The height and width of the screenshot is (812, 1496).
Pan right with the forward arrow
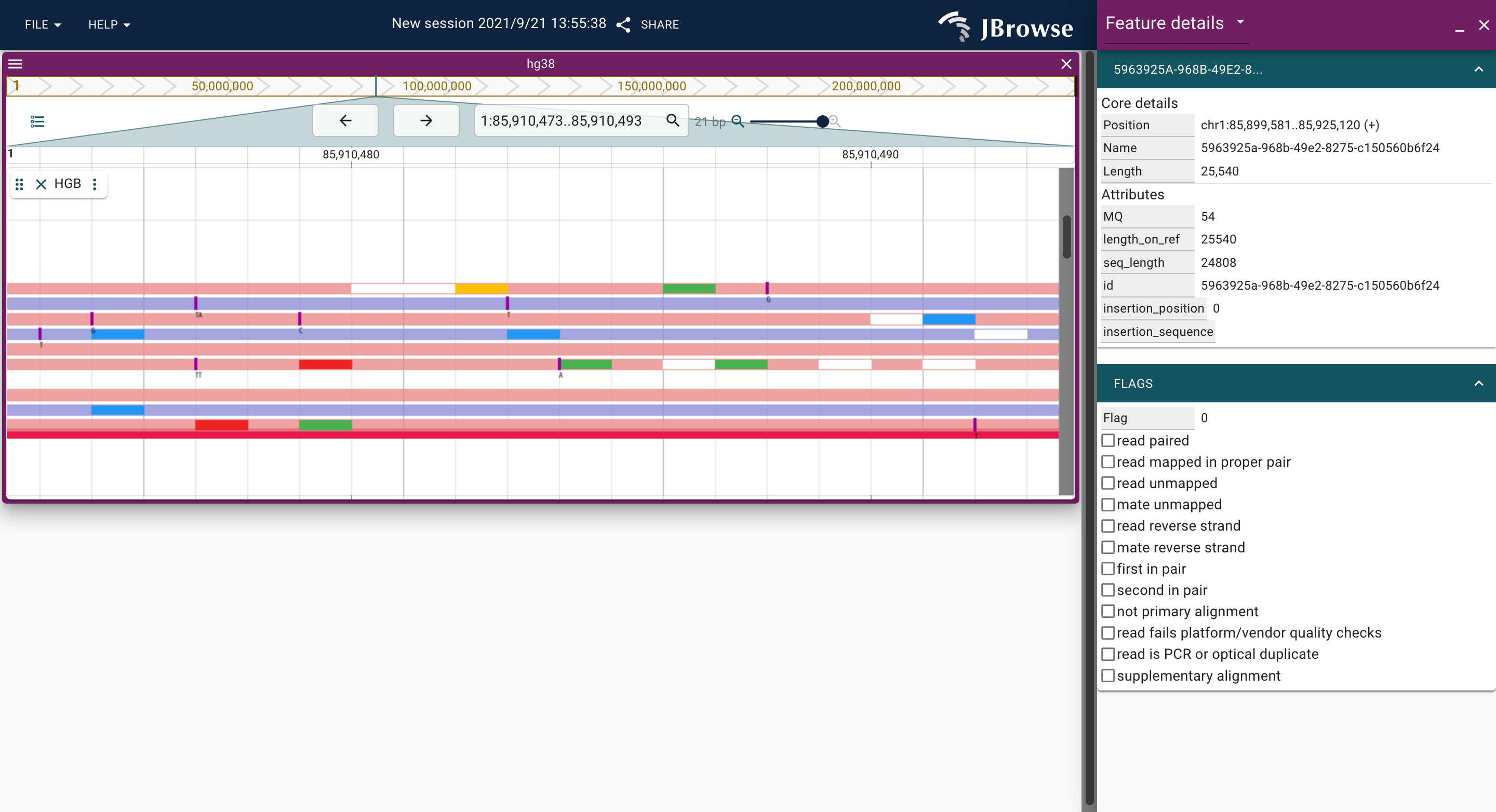click(426, 120)
